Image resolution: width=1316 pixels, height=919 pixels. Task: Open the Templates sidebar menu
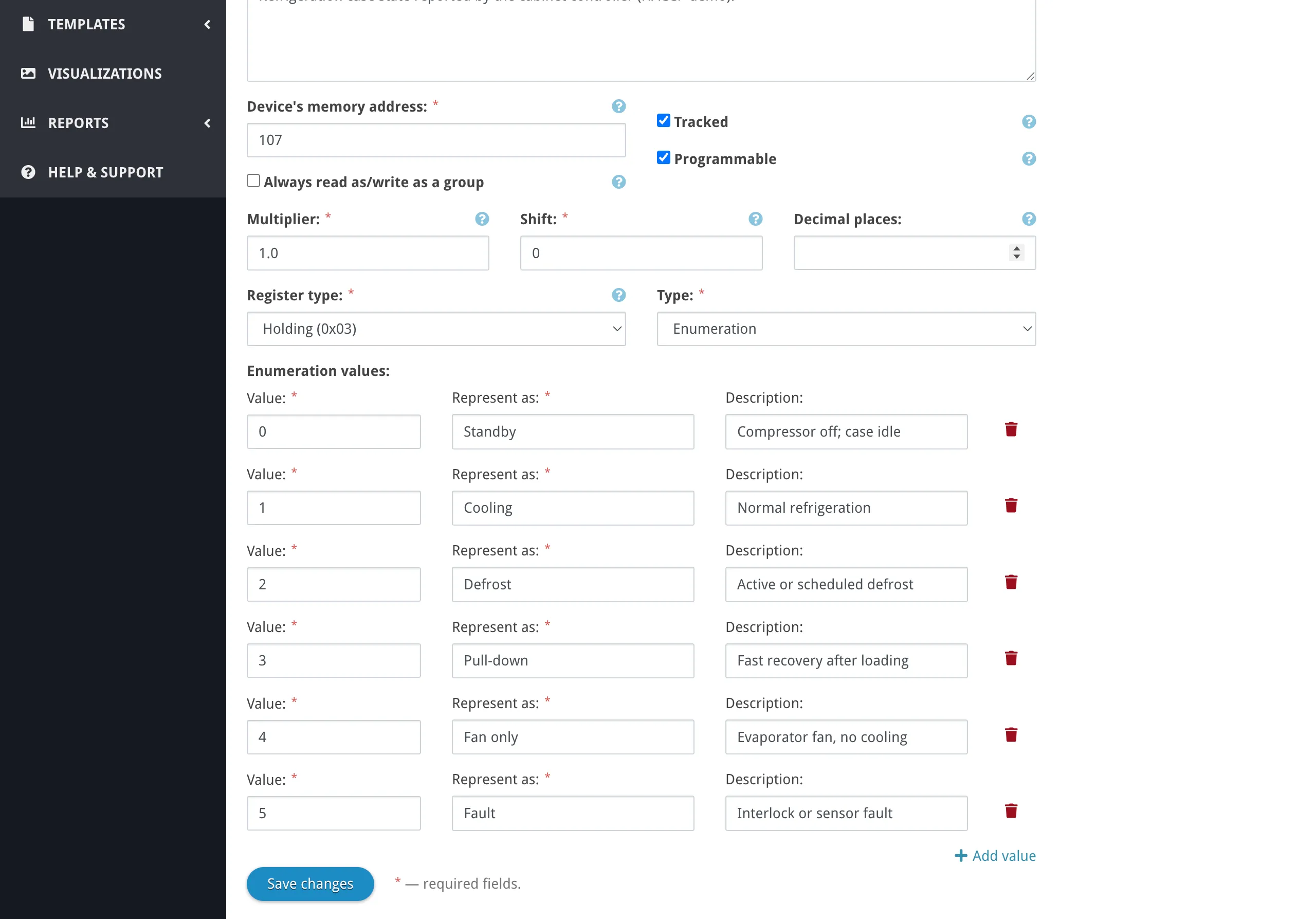click(x=113, y=24)
